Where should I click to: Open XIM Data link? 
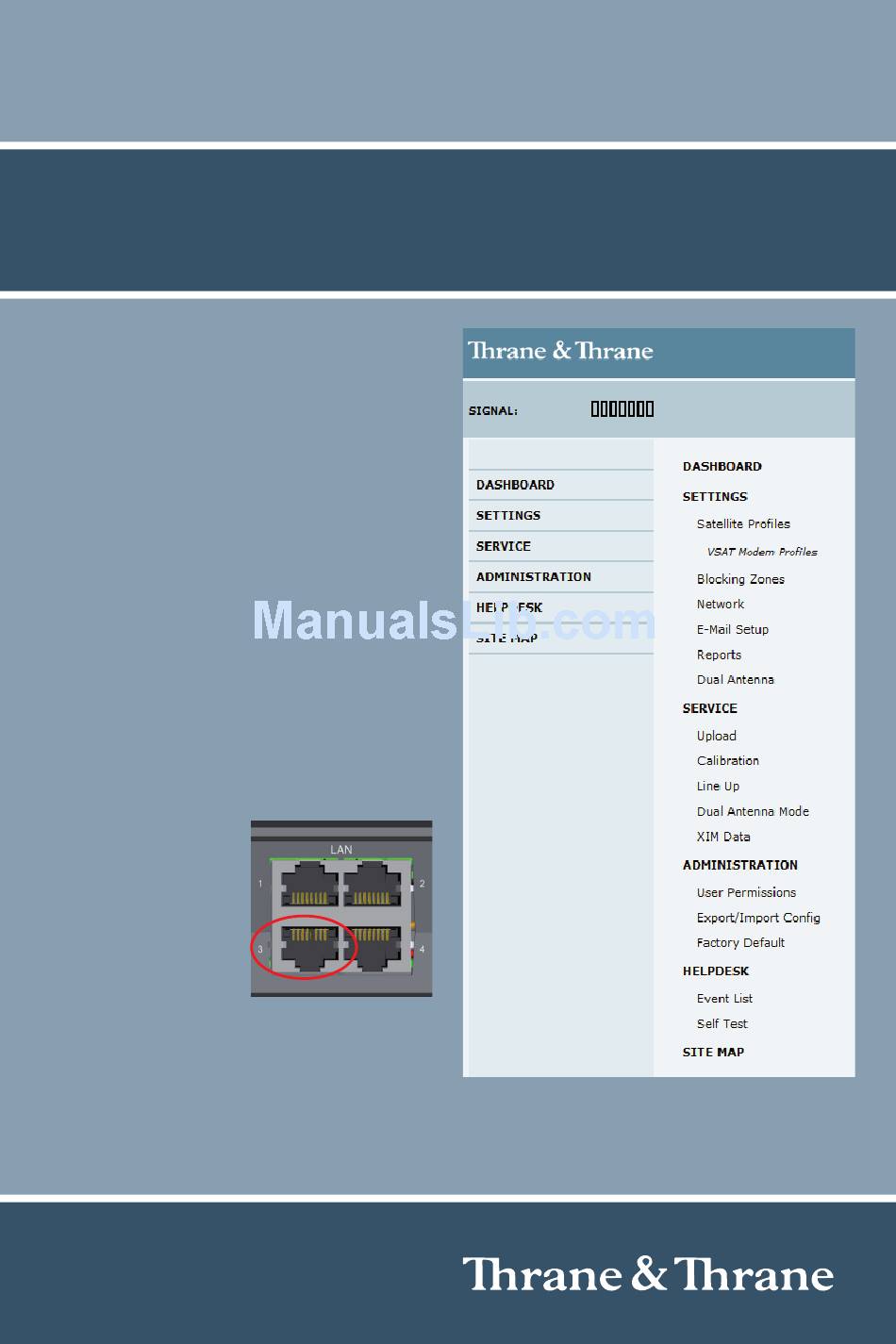723,837
